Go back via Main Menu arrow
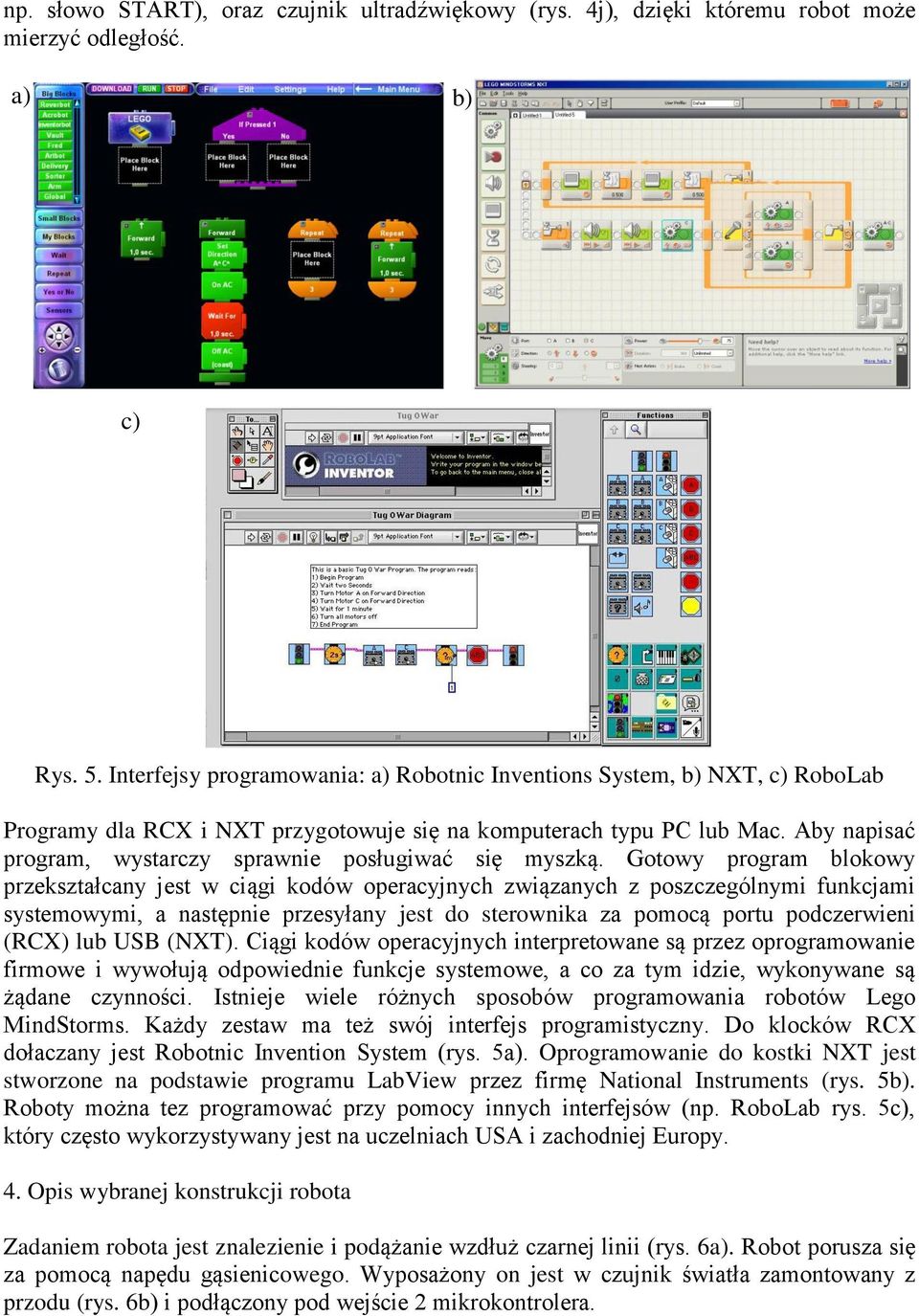Screen dimensions: 919x1316 388,89
